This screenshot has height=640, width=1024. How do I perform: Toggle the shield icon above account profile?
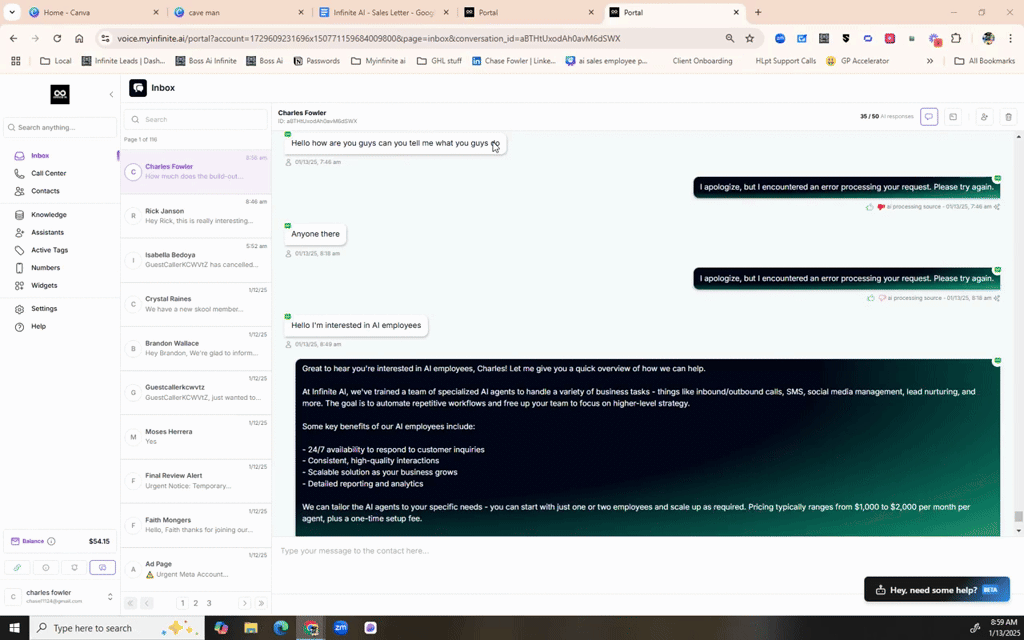coord(73,568)
